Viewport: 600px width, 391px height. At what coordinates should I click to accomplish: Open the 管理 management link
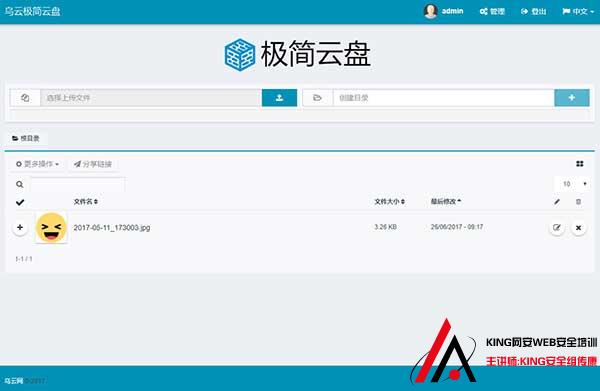492,11
